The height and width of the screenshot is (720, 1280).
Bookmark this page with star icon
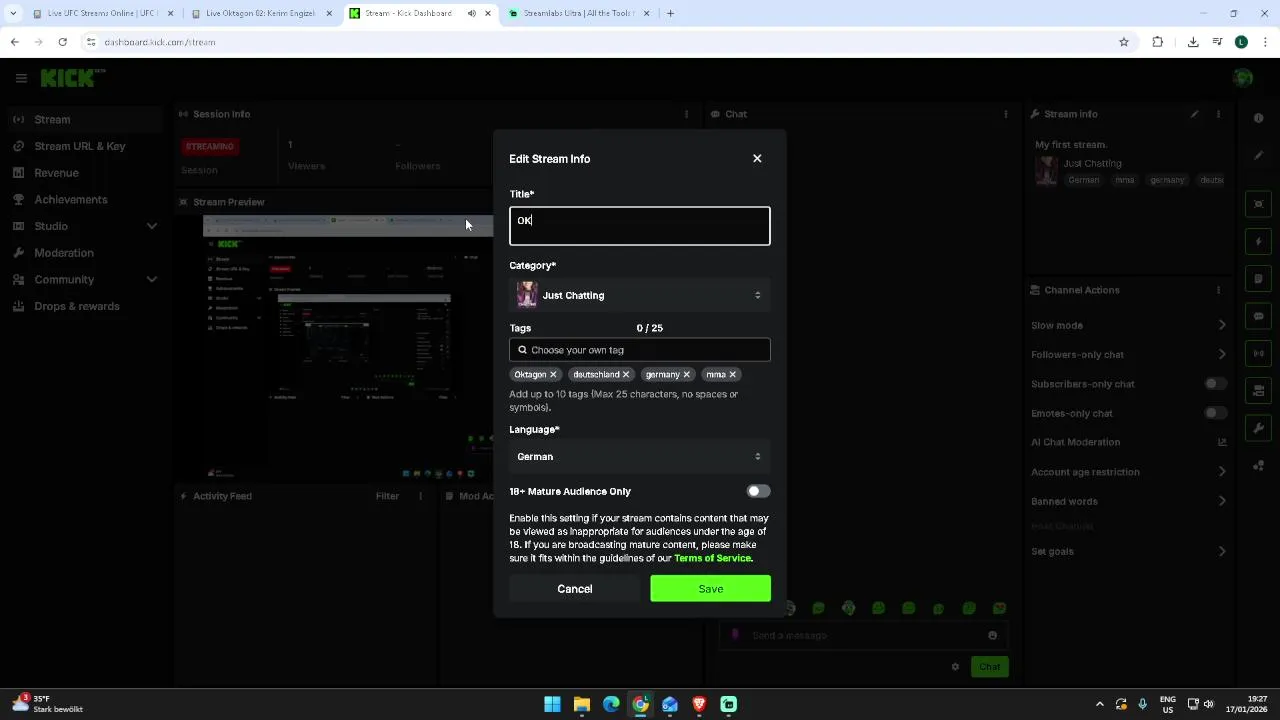point(1124,42)
